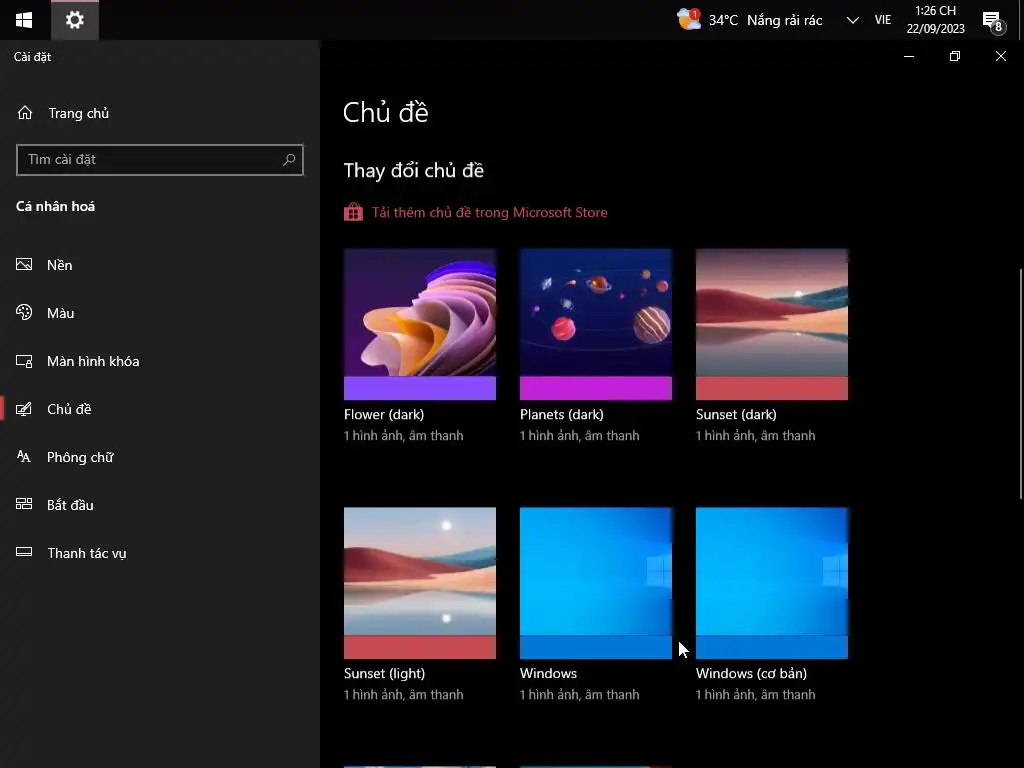Image resolution: width=1024 pixels, height=768 pixels.
Task: Click the Flower (dark) theme name
Action: [x=384, y=415]
